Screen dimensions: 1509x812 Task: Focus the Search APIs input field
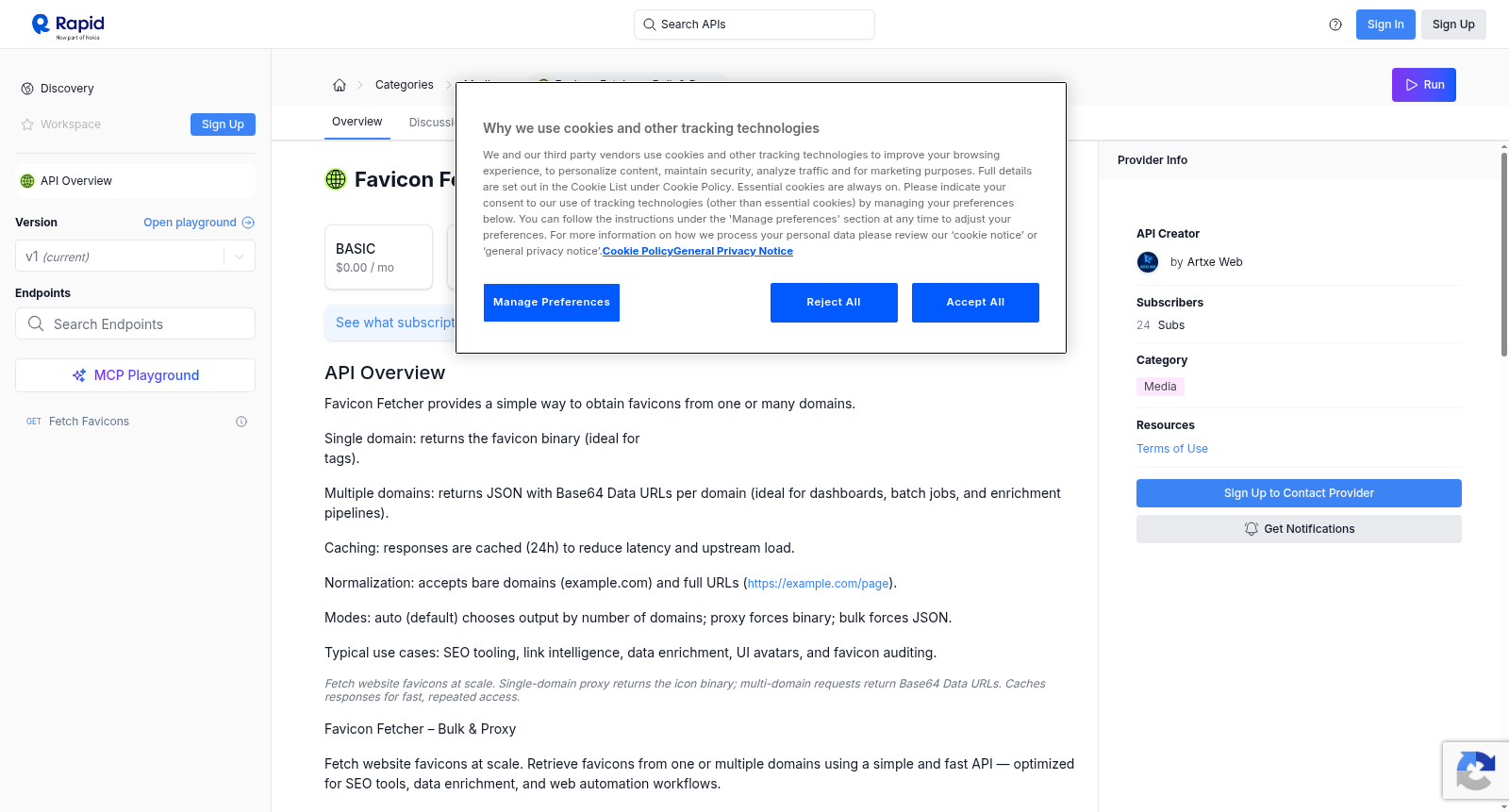click(x=754, y=25)
